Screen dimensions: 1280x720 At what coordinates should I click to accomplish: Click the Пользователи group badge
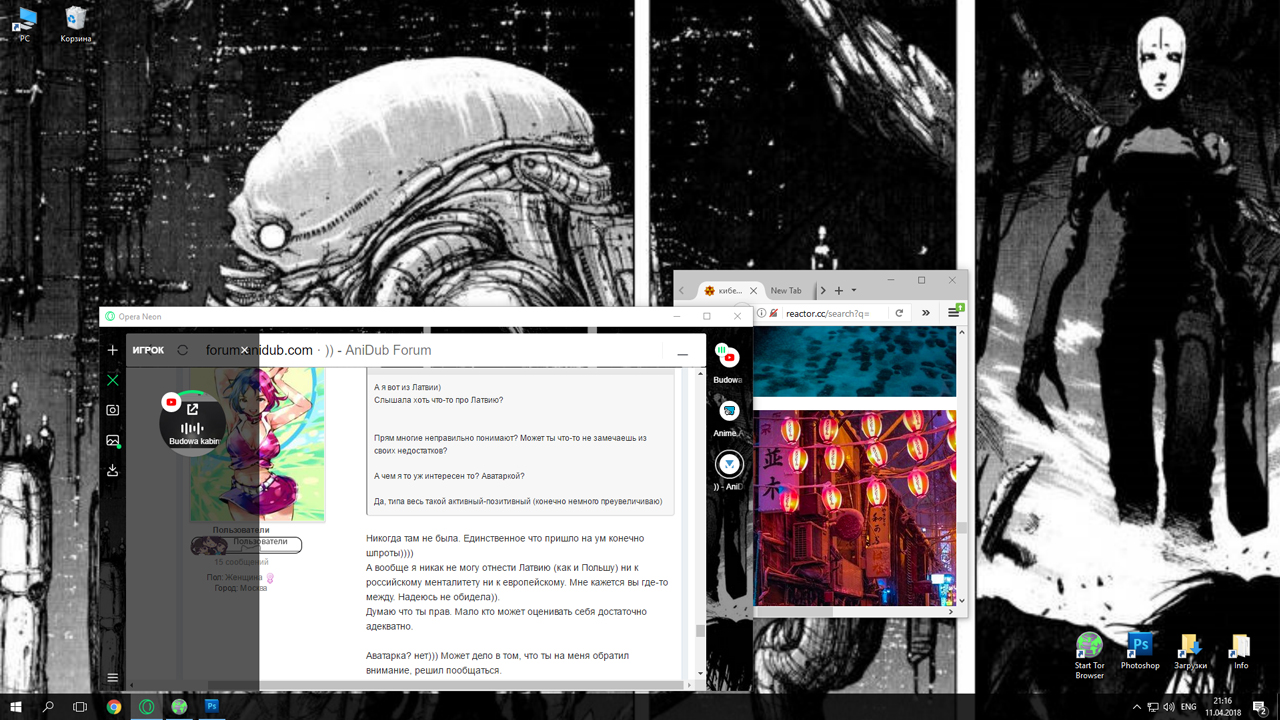(x=246, y=545)
